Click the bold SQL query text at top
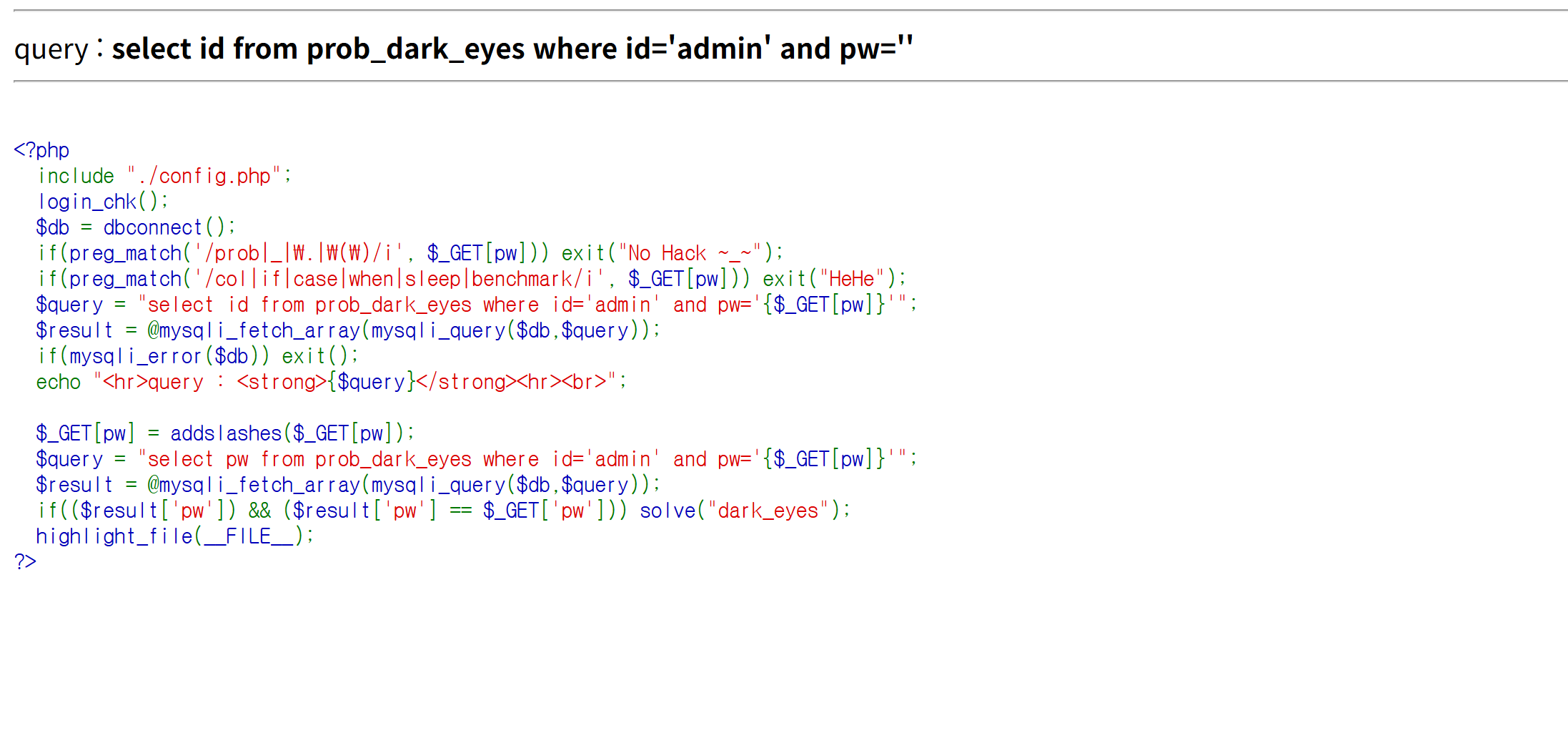 coord(512,49)
